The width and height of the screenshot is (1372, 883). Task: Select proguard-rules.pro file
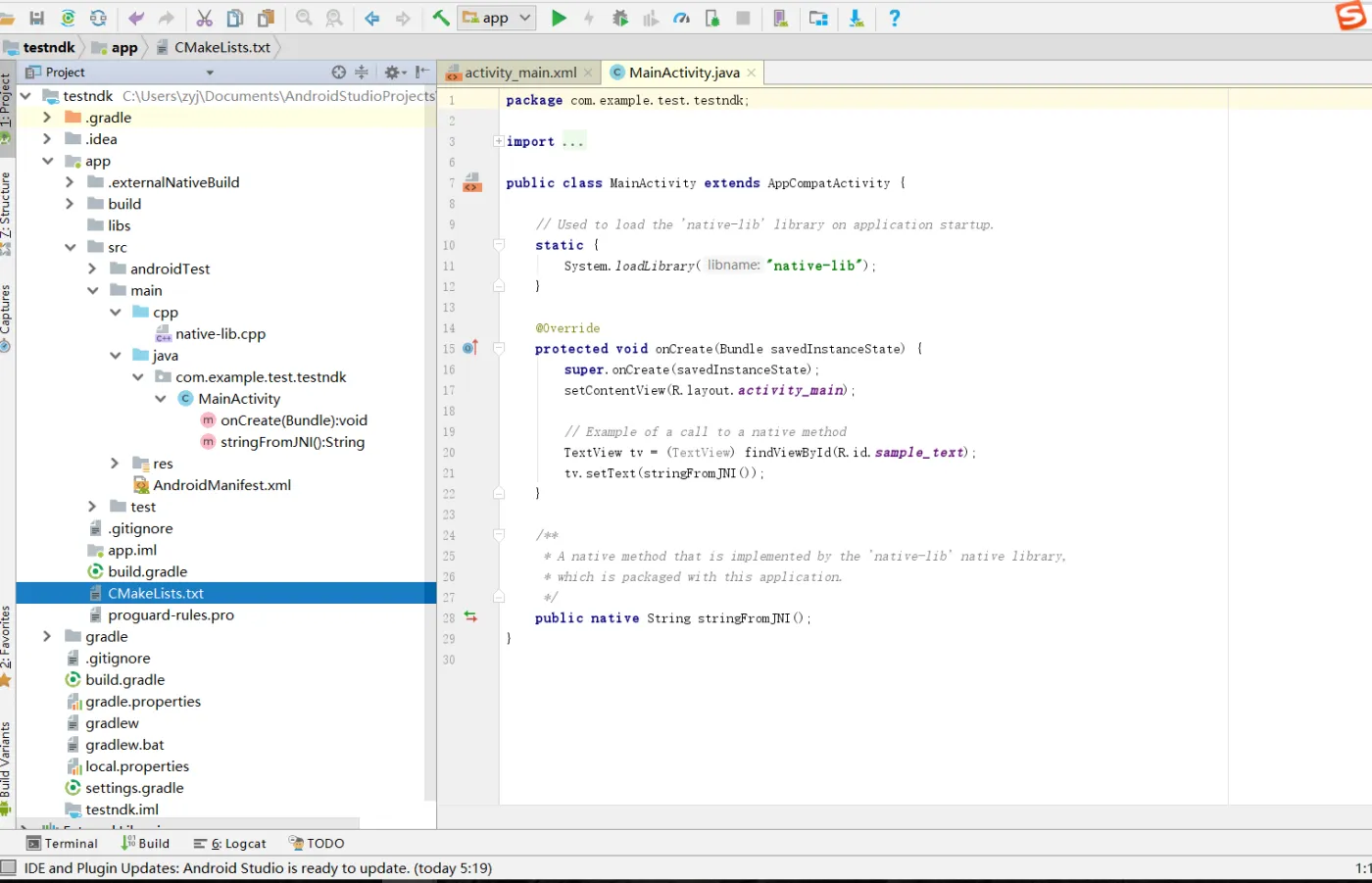[171, 615]
